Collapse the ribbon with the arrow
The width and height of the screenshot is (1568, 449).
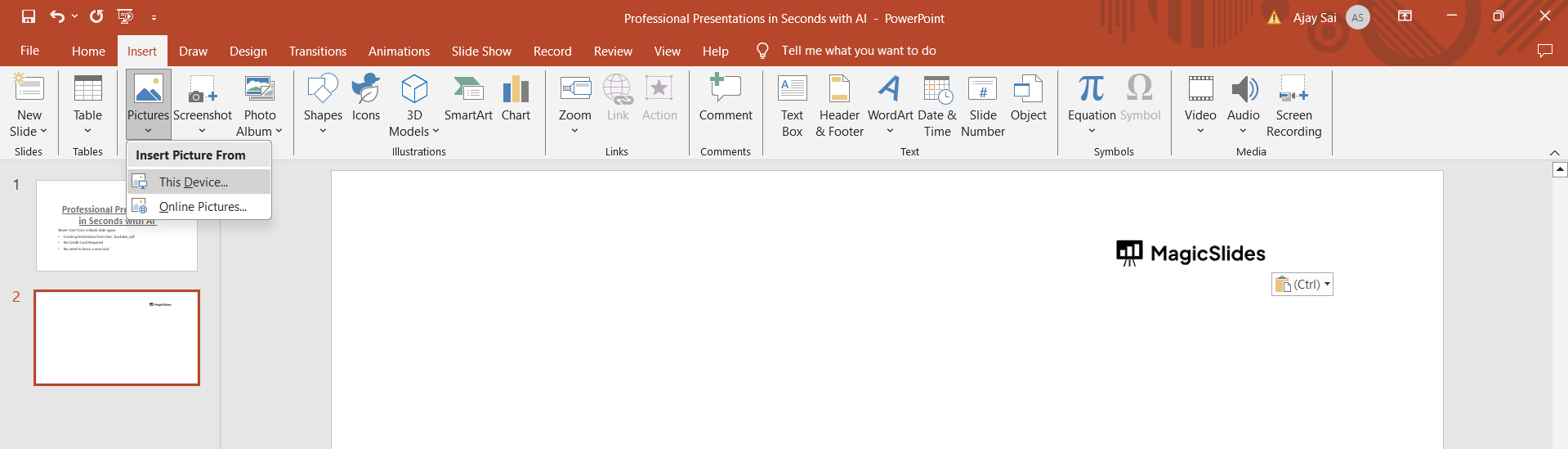pyautogui.click(x=1554, y=153)
